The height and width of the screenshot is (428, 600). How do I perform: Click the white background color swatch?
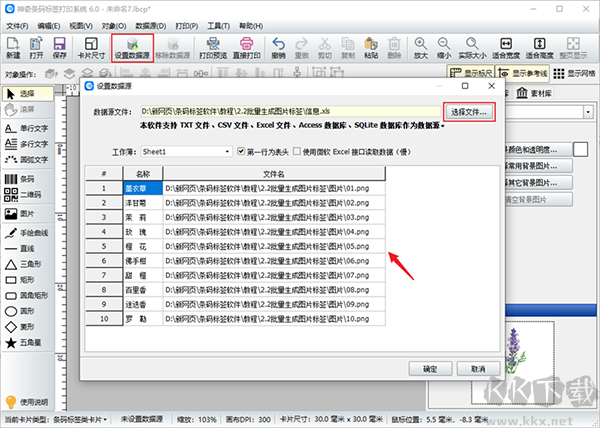pyautogui.click(x=580, y=150)
